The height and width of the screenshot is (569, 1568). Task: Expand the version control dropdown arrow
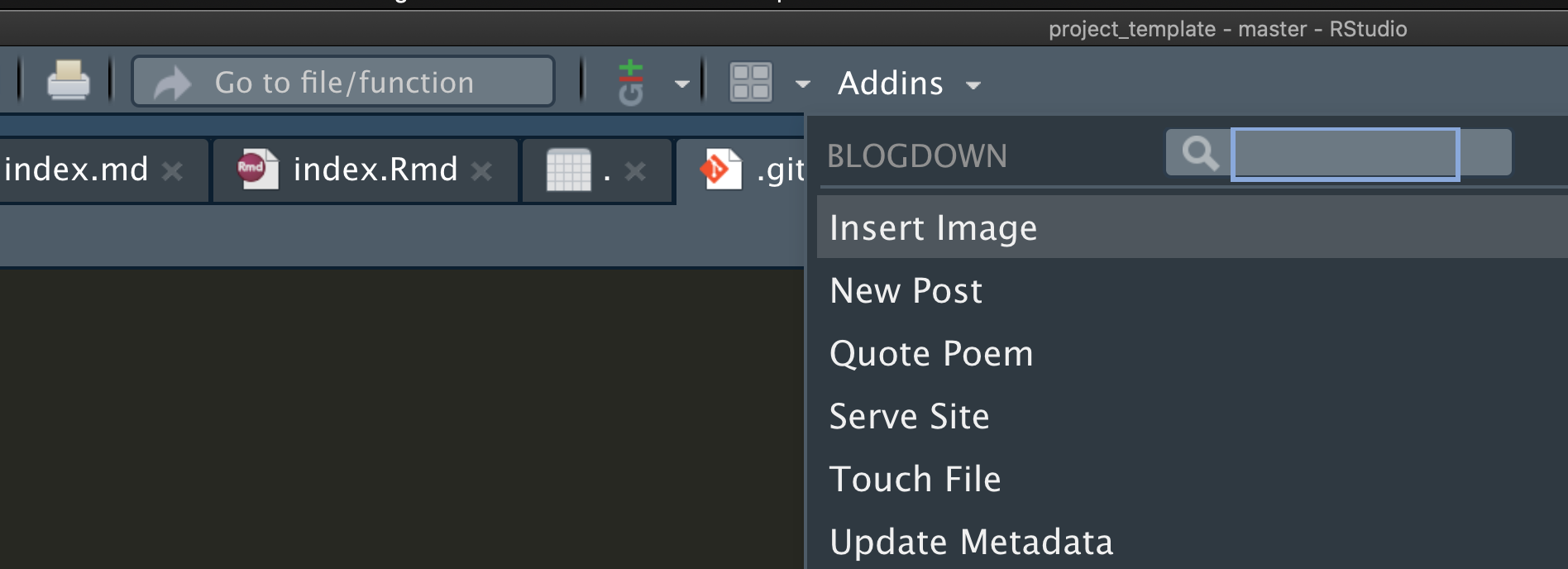point(682,84)
